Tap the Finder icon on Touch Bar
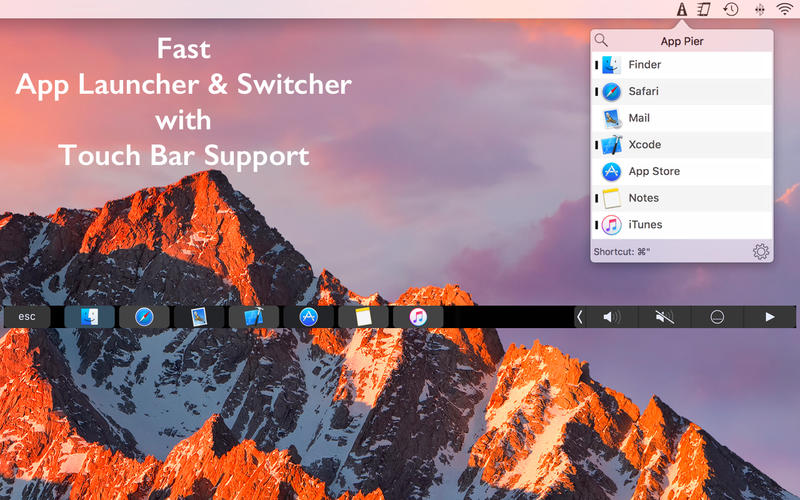This screenshot has height=500, width=800. 89,317
